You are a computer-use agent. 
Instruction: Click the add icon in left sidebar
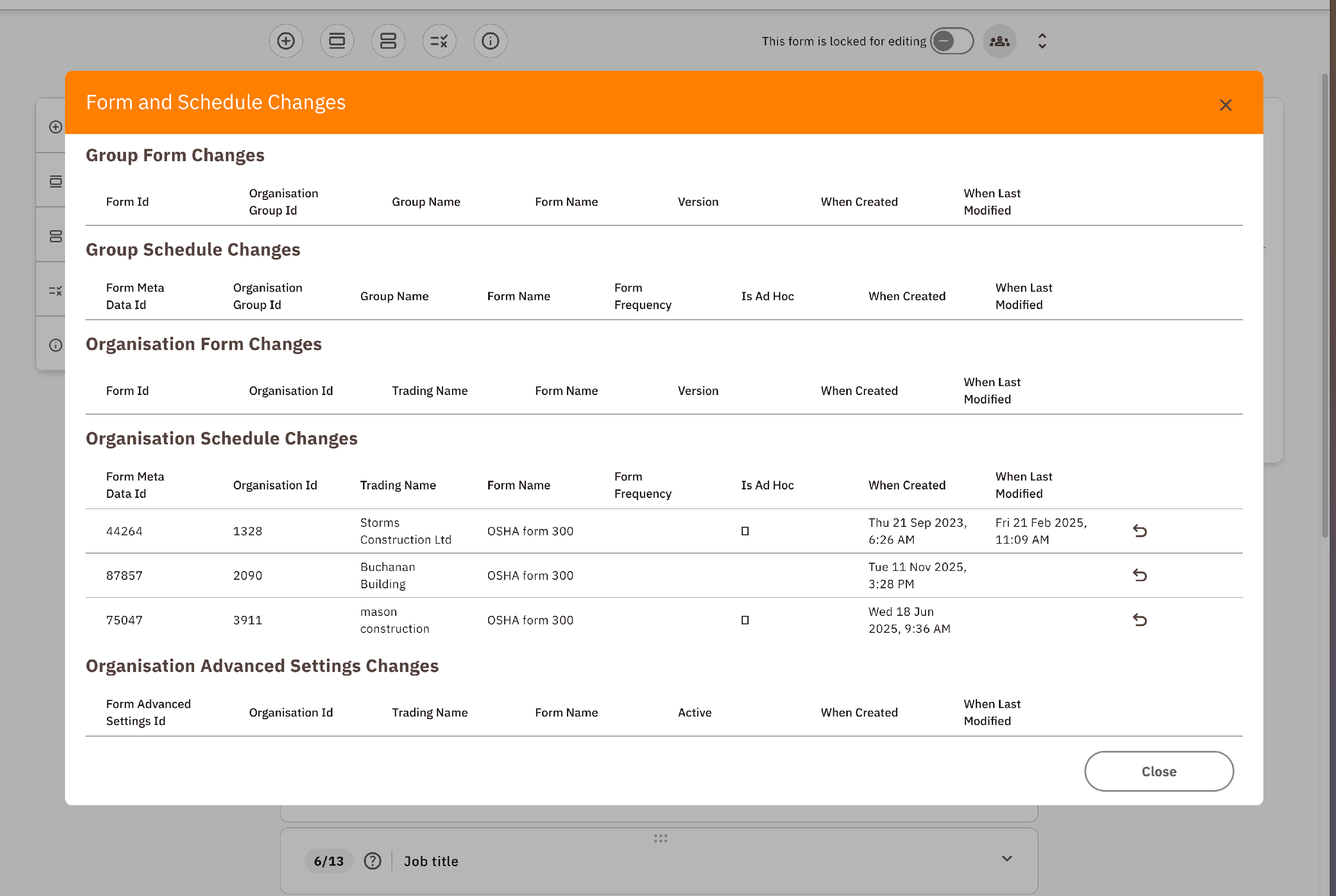(x=55, y=127)
